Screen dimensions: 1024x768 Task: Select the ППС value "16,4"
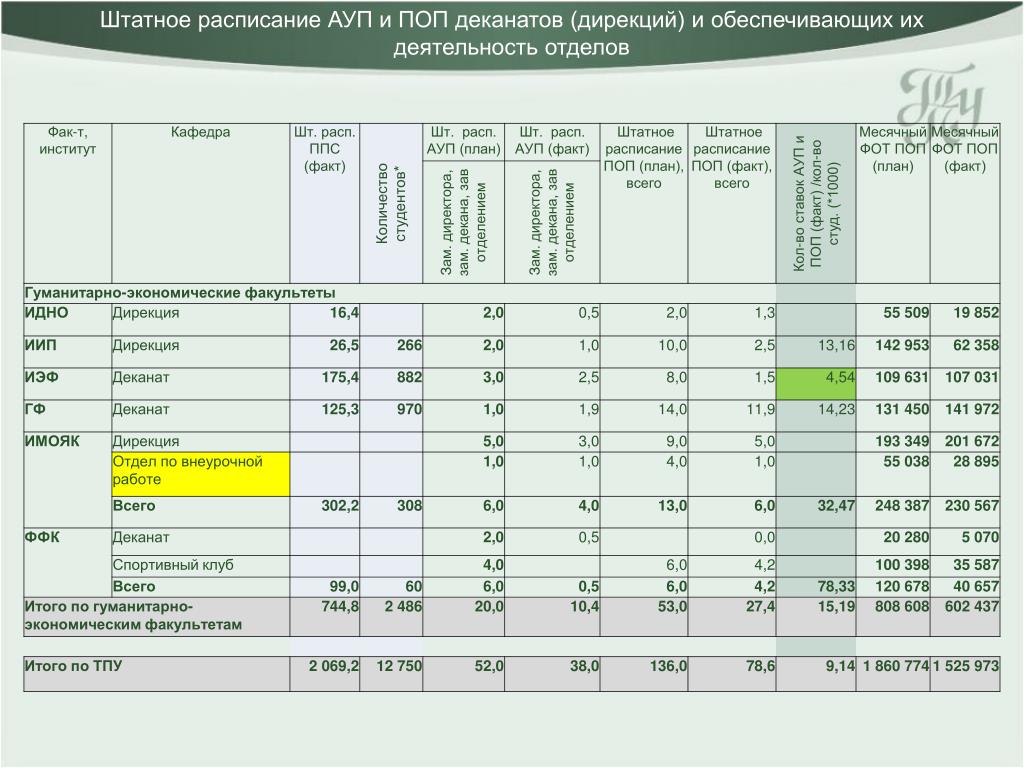pyautogui.click(x=344, y=313)
